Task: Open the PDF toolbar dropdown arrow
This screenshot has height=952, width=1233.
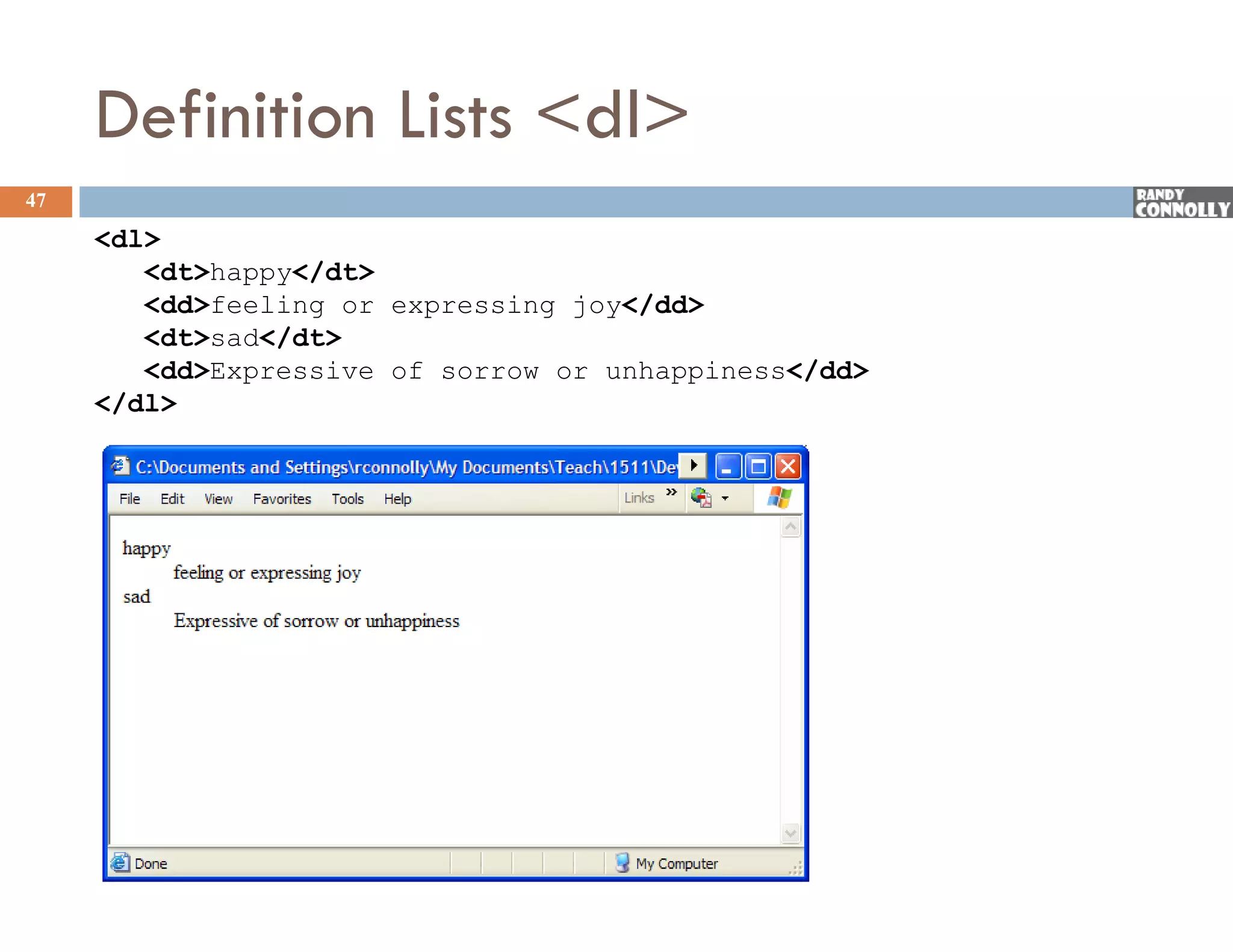Action: (x=725, y=498)
